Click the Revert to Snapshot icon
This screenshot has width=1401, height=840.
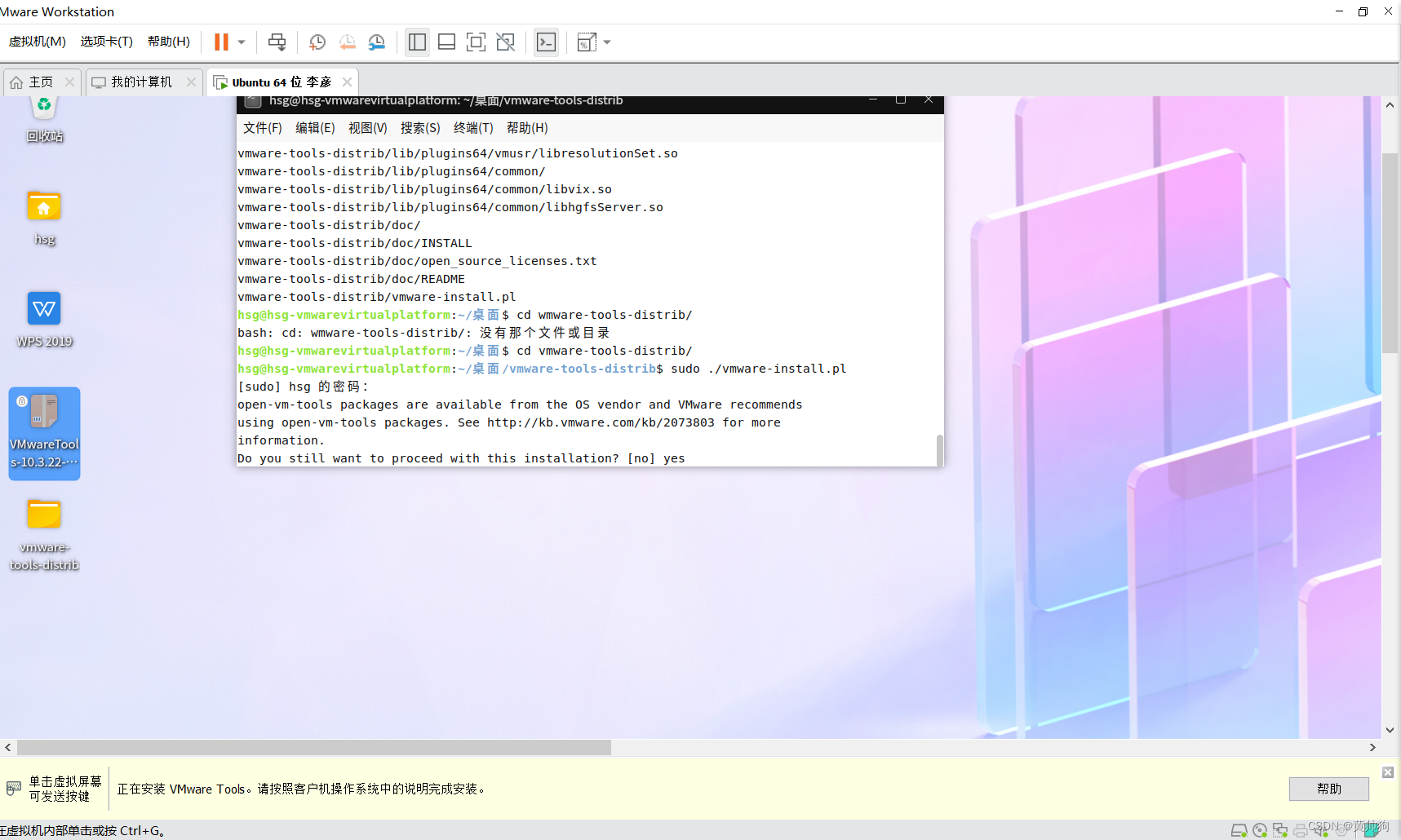pos(348,42)
